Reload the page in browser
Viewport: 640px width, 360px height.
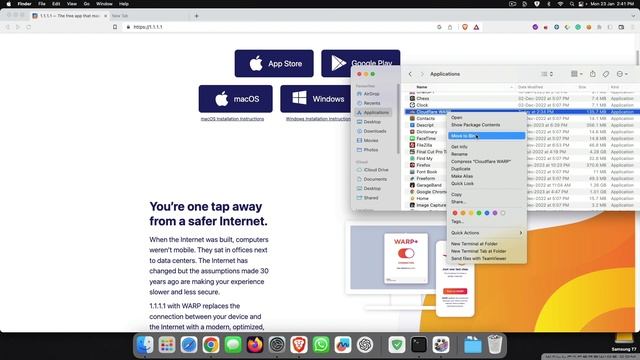[29, 27]
